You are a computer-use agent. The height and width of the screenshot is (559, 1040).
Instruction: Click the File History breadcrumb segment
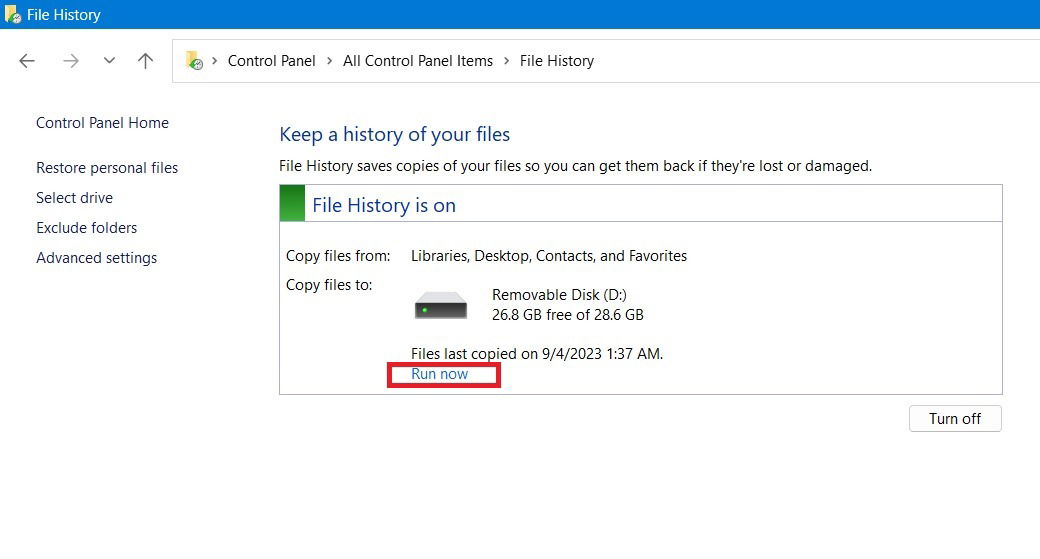pyautogui.click(x=557, y=61)
